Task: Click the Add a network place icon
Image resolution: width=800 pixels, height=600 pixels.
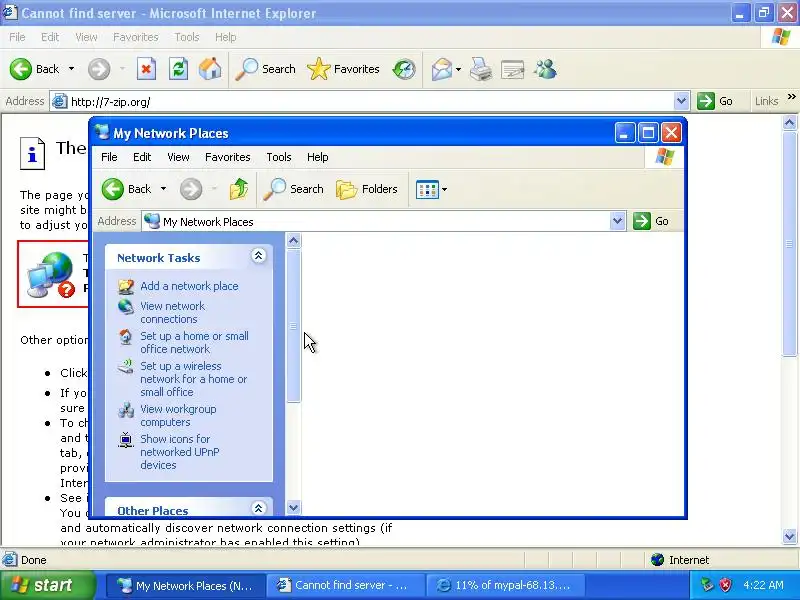Action: tap(126, 286)
